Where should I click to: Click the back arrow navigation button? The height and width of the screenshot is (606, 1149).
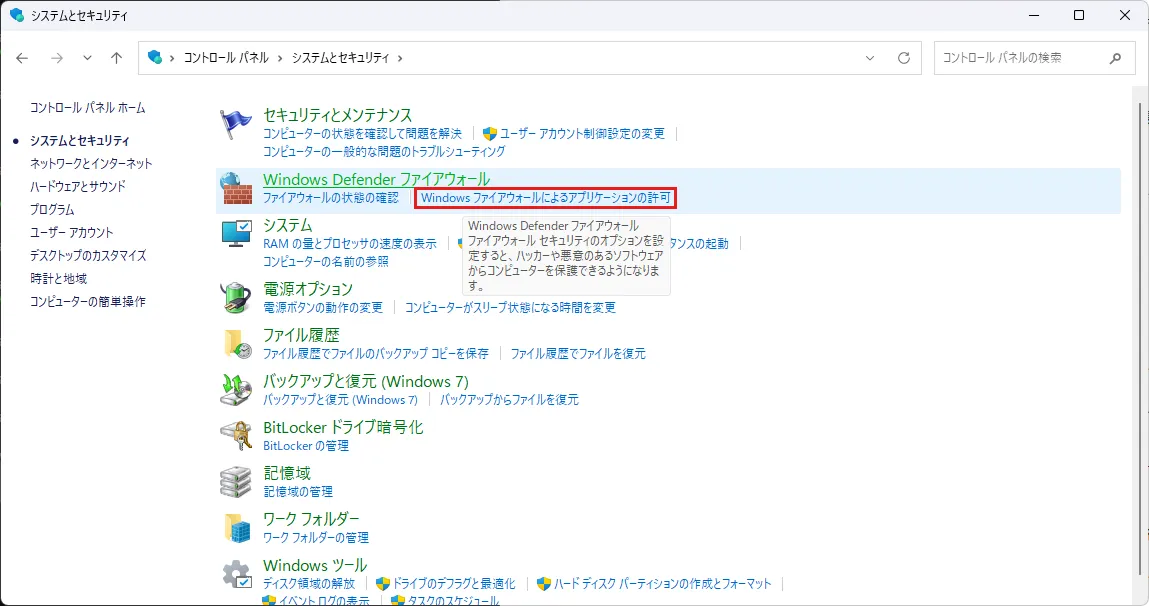click(x=22, y=58)
